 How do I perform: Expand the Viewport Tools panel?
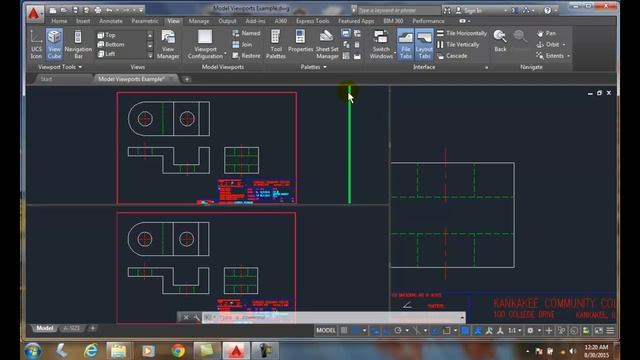point(60,67)
